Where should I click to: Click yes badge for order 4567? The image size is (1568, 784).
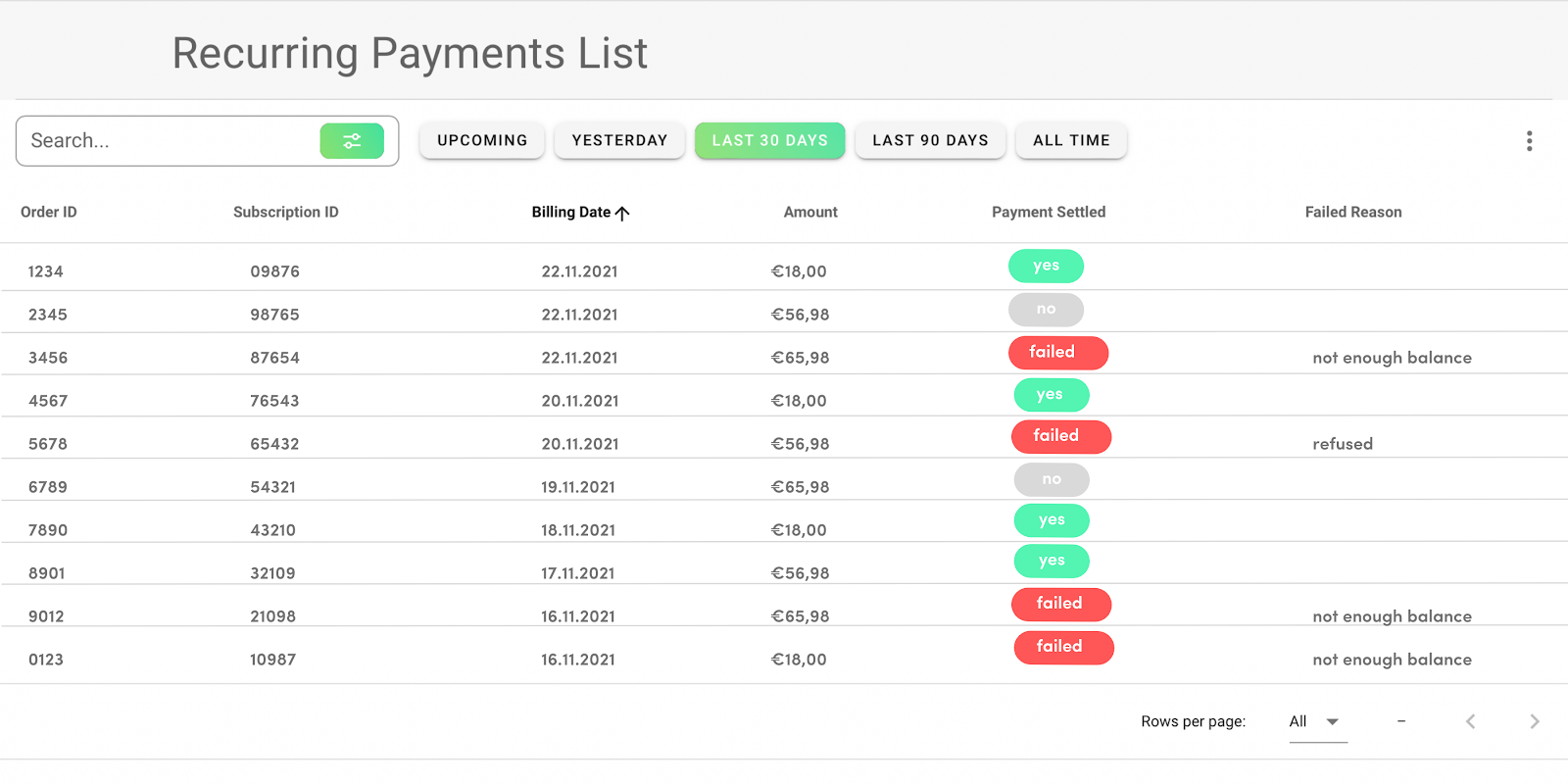[x=1052, y=395]
